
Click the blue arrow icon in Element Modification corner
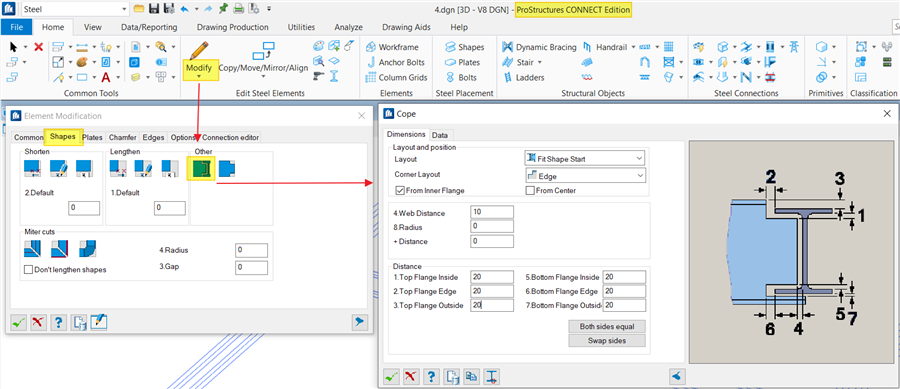pos(360,322)
